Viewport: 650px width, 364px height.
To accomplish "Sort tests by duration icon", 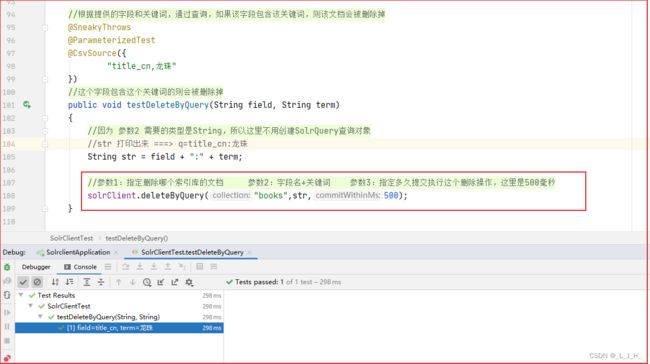I will coord(70,282).
